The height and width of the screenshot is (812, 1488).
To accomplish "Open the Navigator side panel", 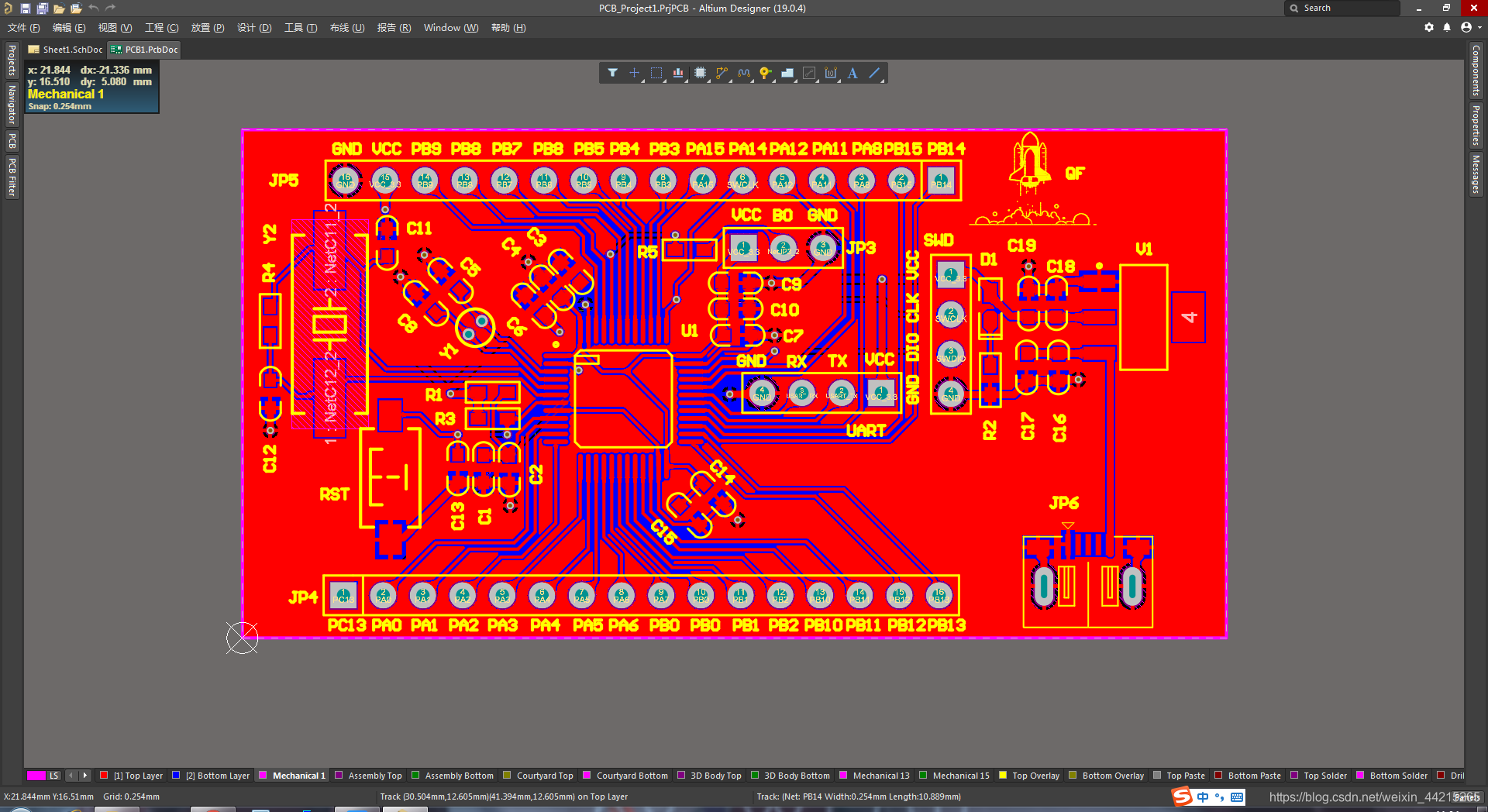I will [12, 105].
